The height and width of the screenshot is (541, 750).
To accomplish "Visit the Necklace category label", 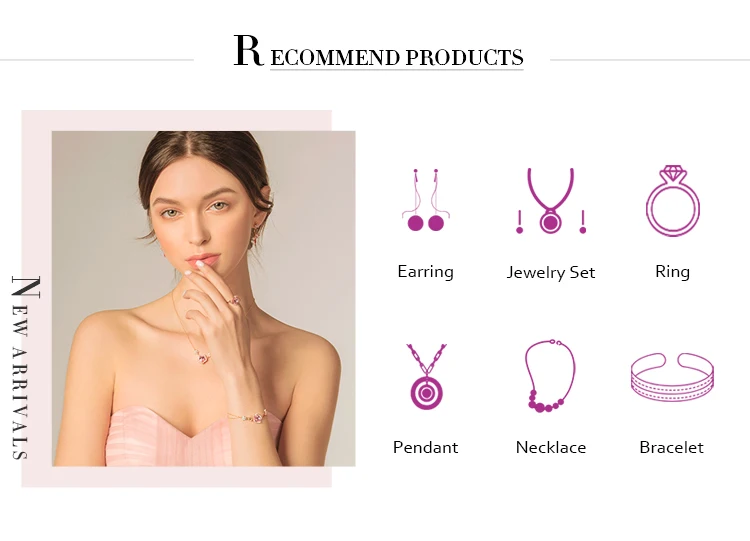I will click(551, 447).
